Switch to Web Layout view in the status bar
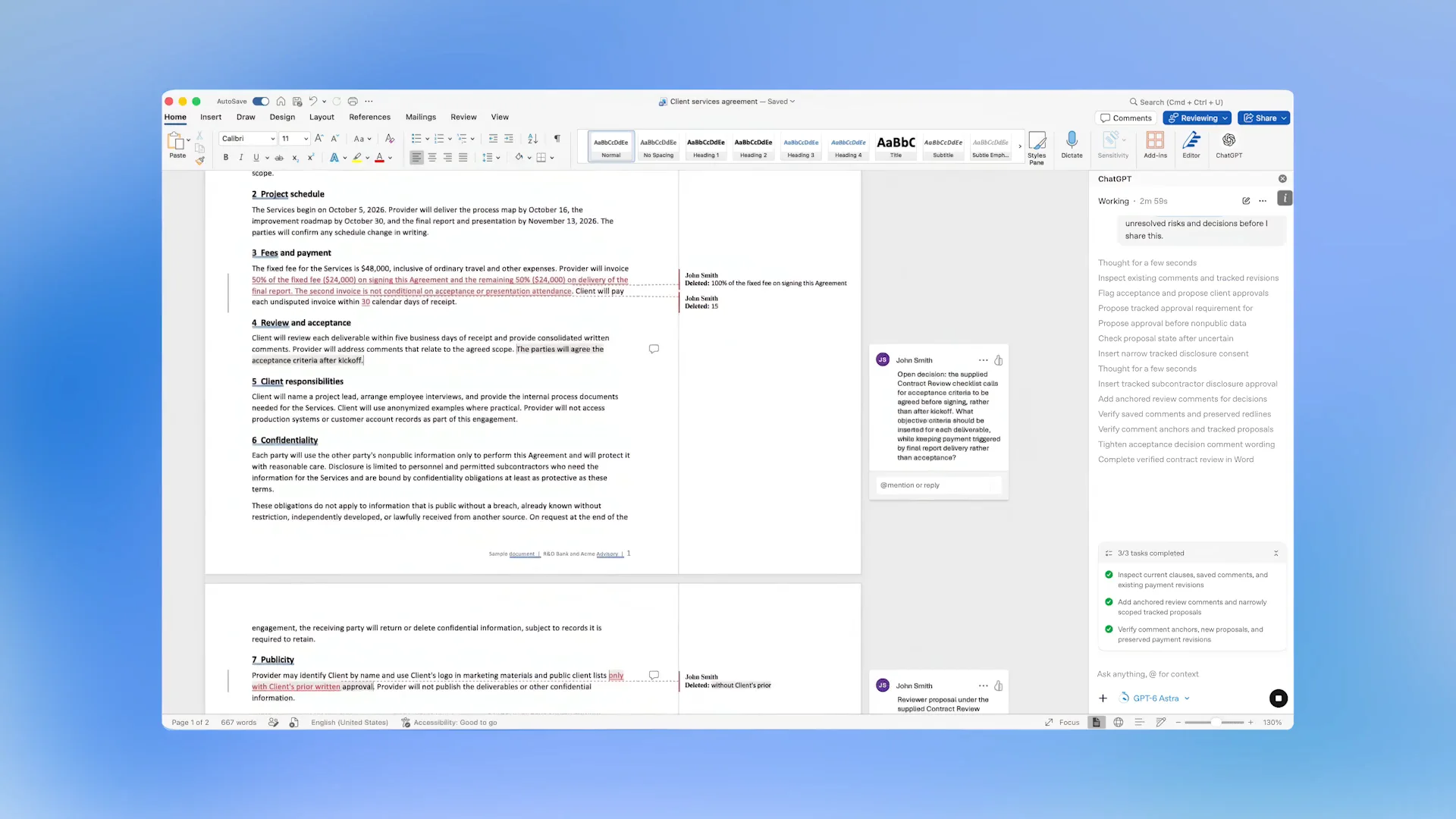1456x819 pixels. 1118,723
